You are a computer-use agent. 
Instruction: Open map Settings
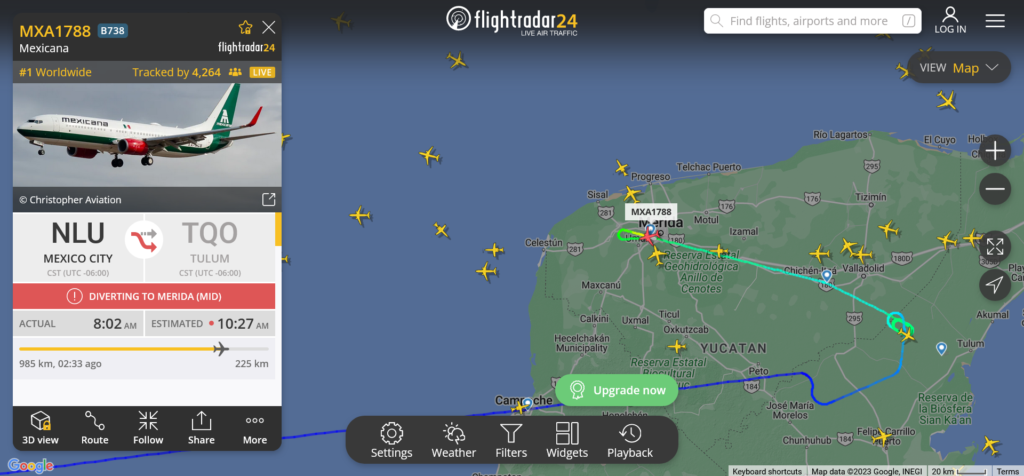pos(392,440)
